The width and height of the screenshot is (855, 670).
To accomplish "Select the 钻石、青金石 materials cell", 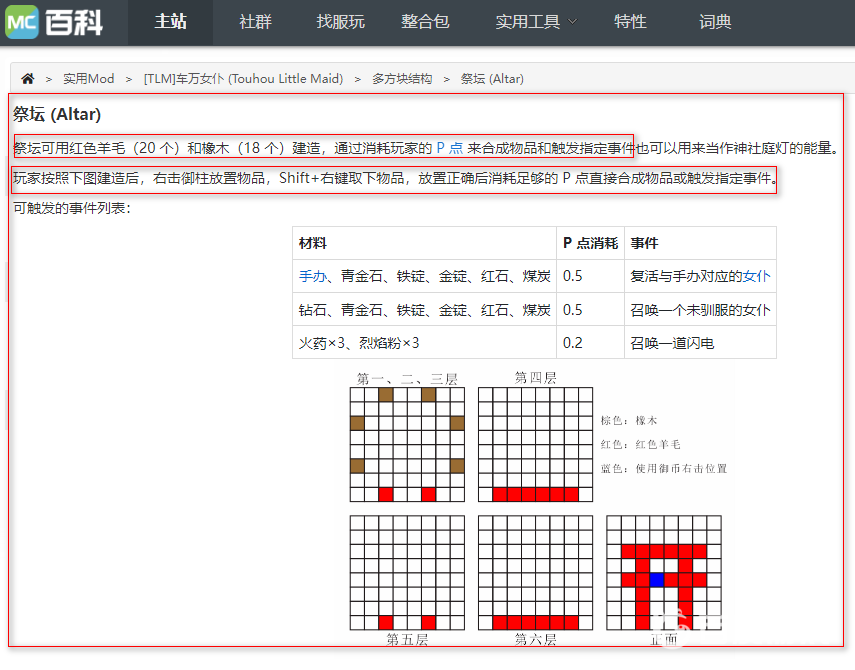I will pyautogui.click(x=424, y=310).
